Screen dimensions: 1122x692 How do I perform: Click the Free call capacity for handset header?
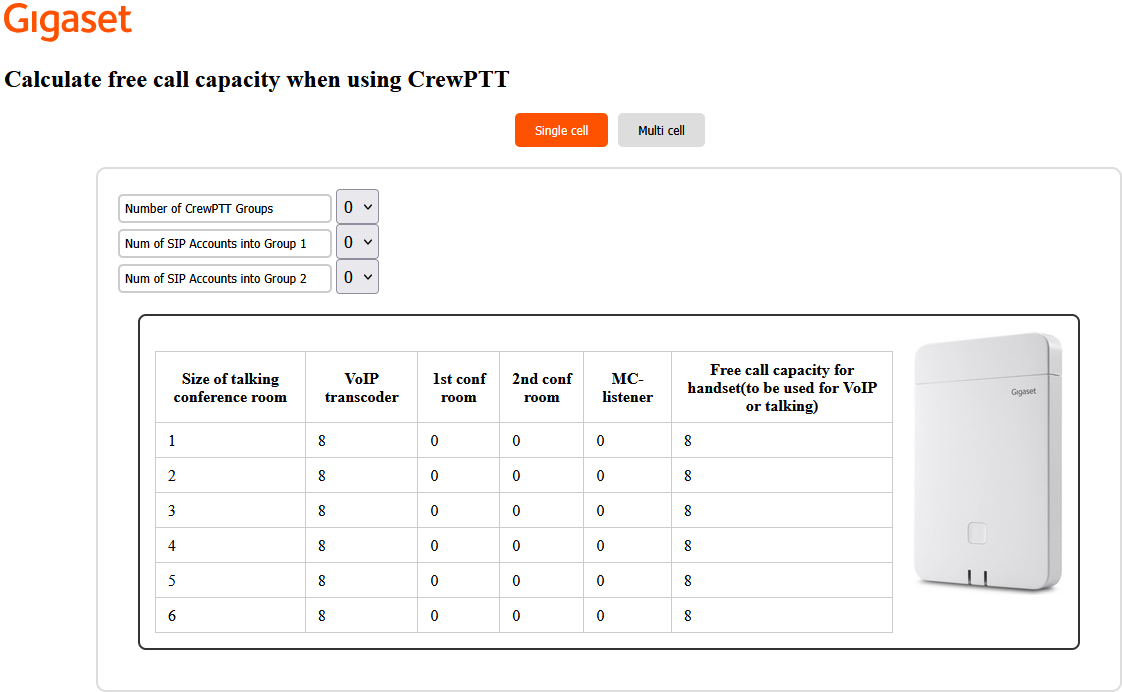(x=781, y=388)
